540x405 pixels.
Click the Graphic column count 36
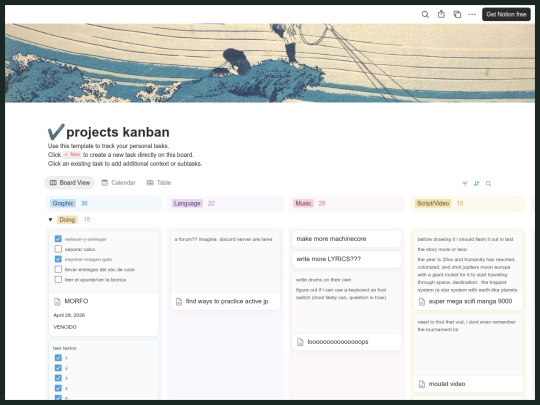coord(84,203)
